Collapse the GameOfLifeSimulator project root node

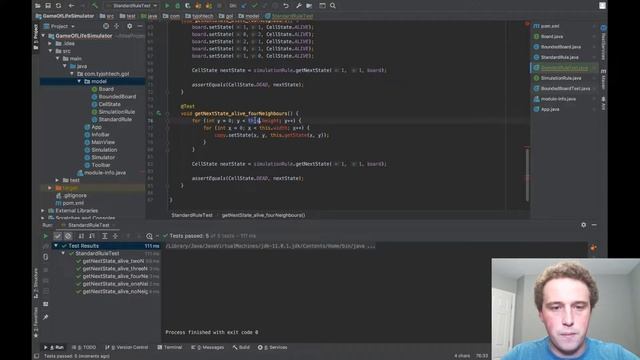[x=44, y=36]
